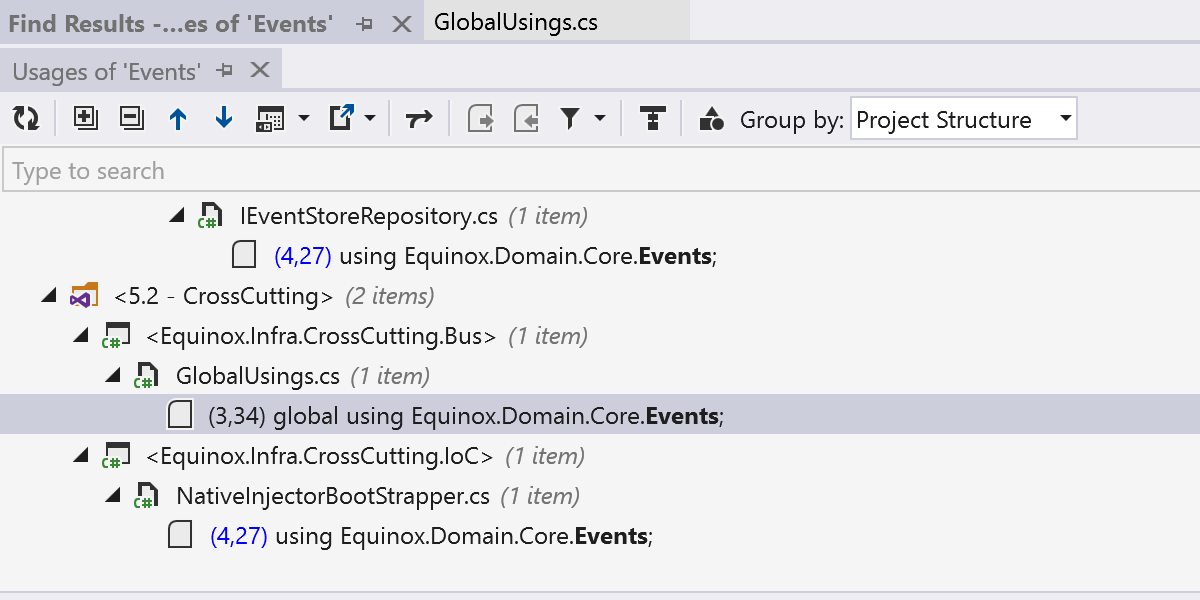
Task: Pin the Usages of 'Events' tab
Action: click(225, 70)
